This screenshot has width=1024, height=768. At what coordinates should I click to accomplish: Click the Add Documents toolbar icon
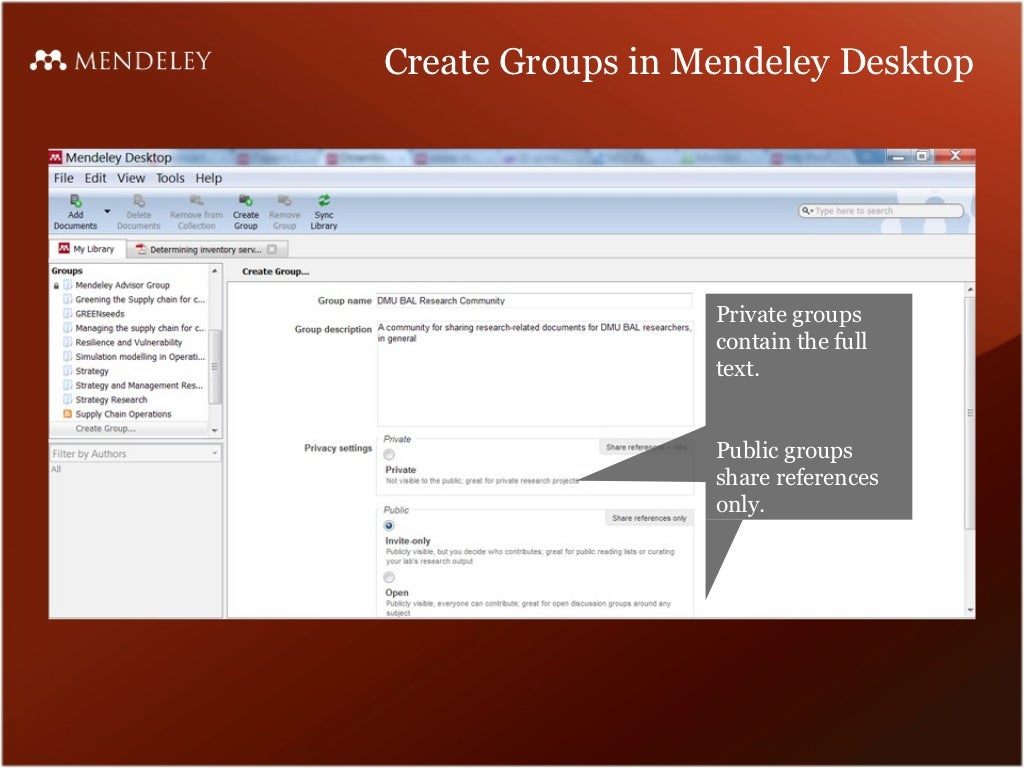(x=76, y=200)
